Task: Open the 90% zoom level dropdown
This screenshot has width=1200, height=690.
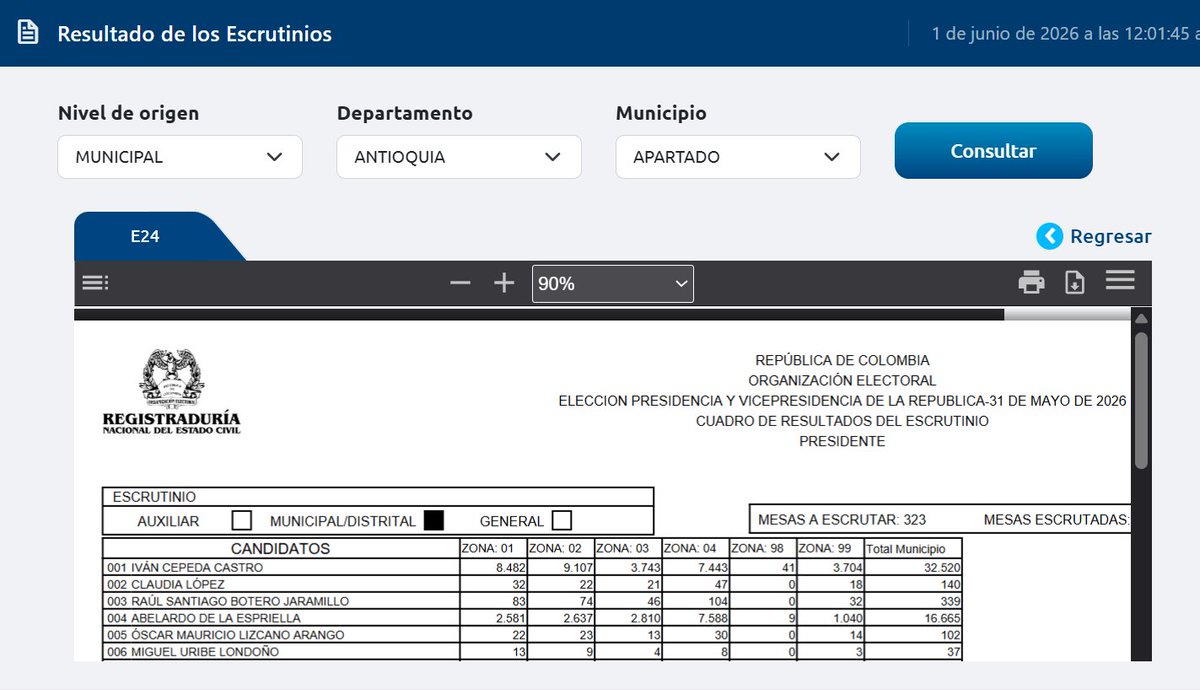Action: tap(613, 284)
